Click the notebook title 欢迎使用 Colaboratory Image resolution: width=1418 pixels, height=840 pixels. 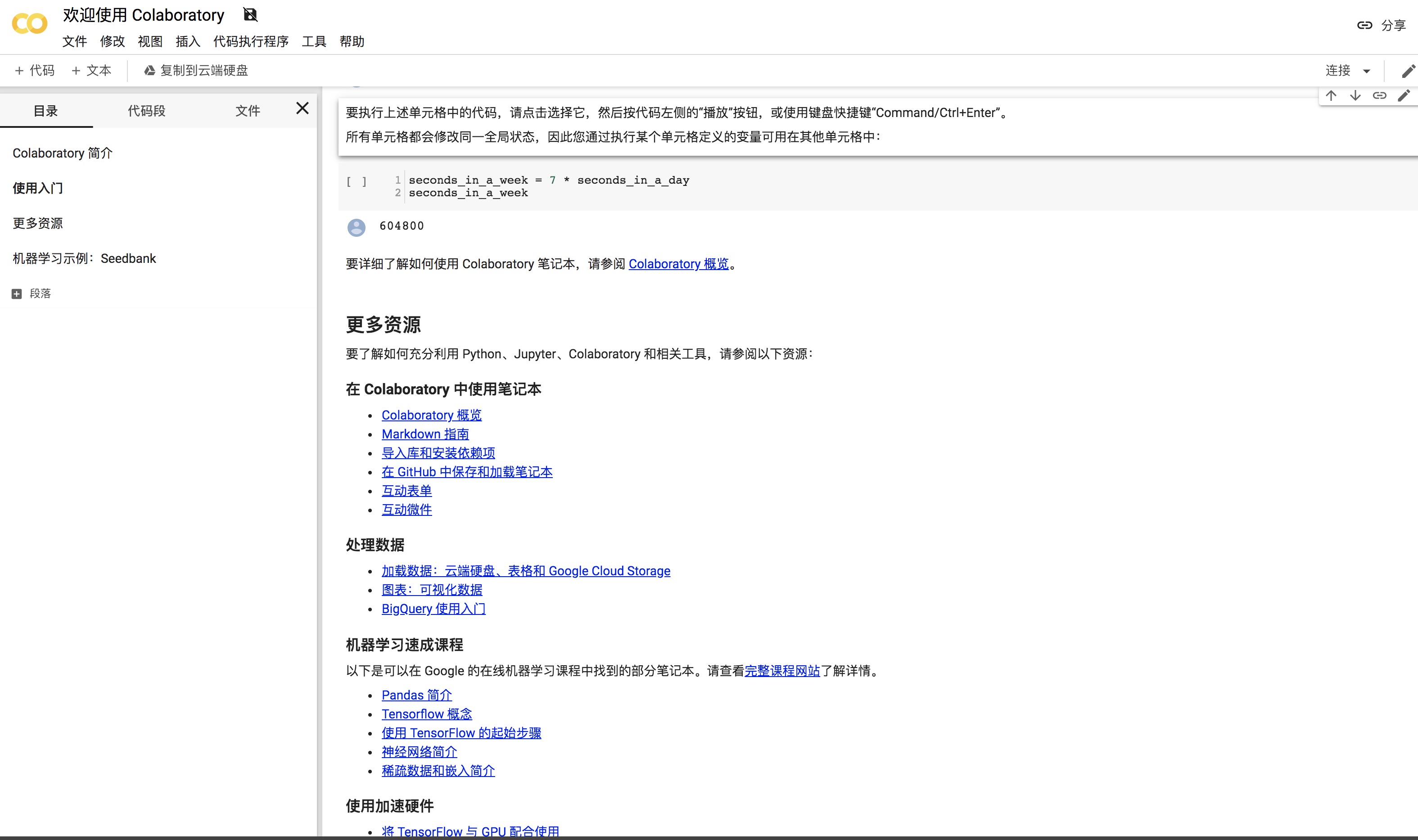coord(144,15)
